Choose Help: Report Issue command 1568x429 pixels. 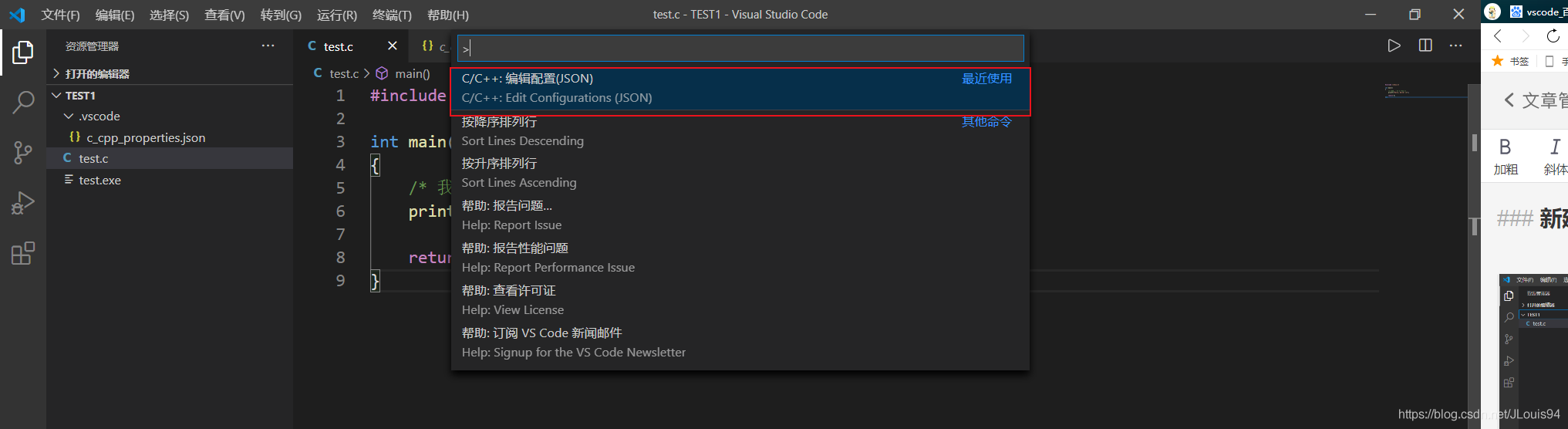tap(740, 216)
